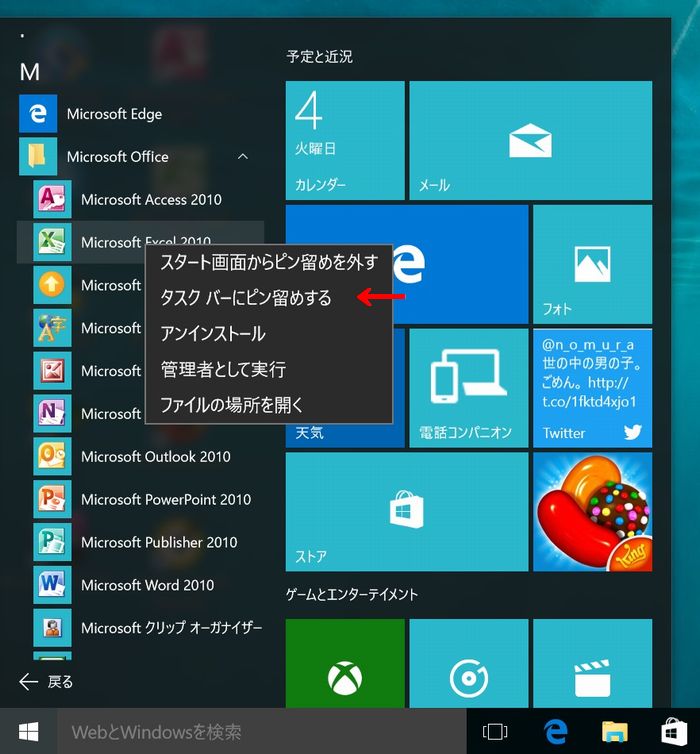Collapse the Microsoft Office folder chevron
Image resolution: width=700 pixels, height=754 pixels.
[x=243, y=156]
